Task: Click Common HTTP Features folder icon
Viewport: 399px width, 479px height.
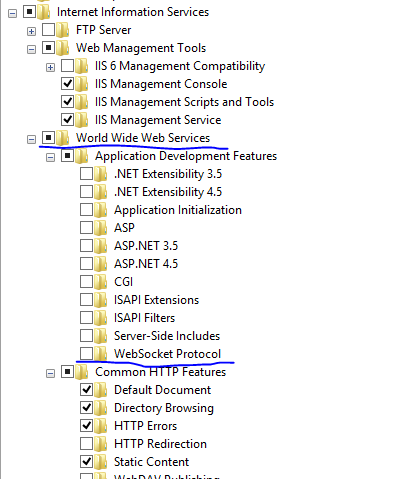Action: 82,372
